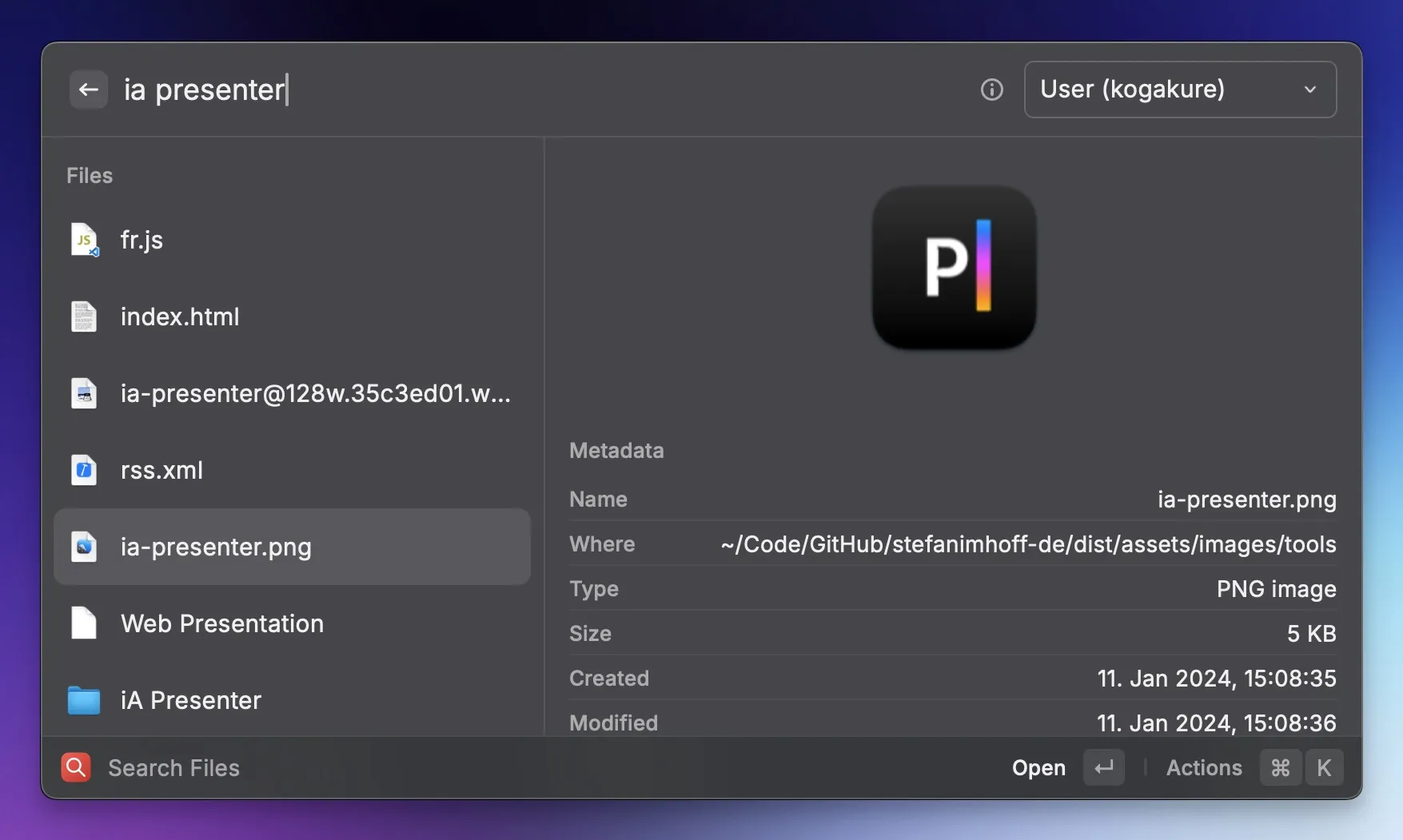This screenshot has height=840, width=1403.
Task: Click the iA Presenter preview image
Action: (x=954, y=268)
